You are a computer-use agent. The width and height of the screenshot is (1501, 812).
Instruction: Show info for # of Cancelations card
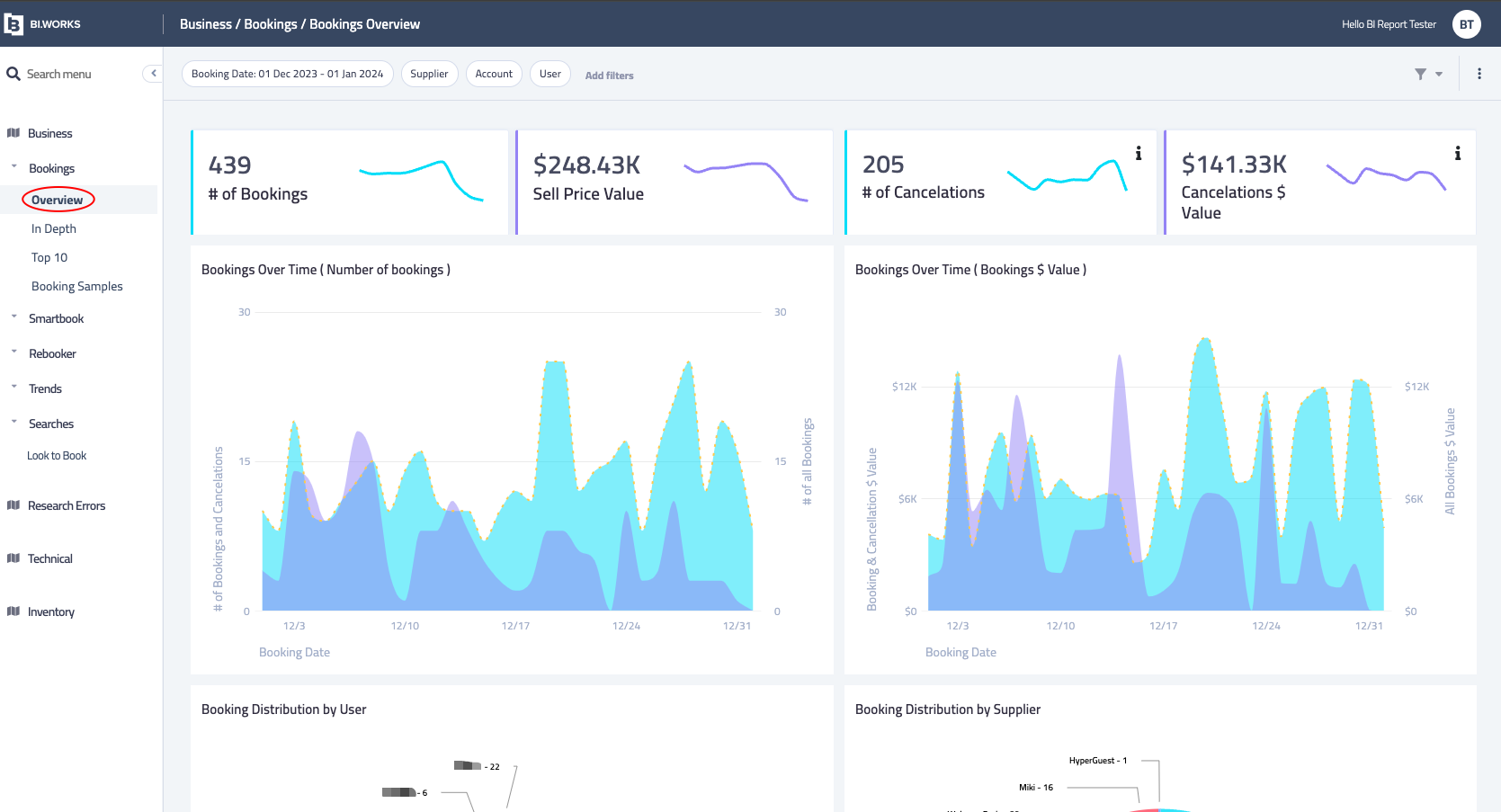pyautogui.click(x=1139, y=153)
